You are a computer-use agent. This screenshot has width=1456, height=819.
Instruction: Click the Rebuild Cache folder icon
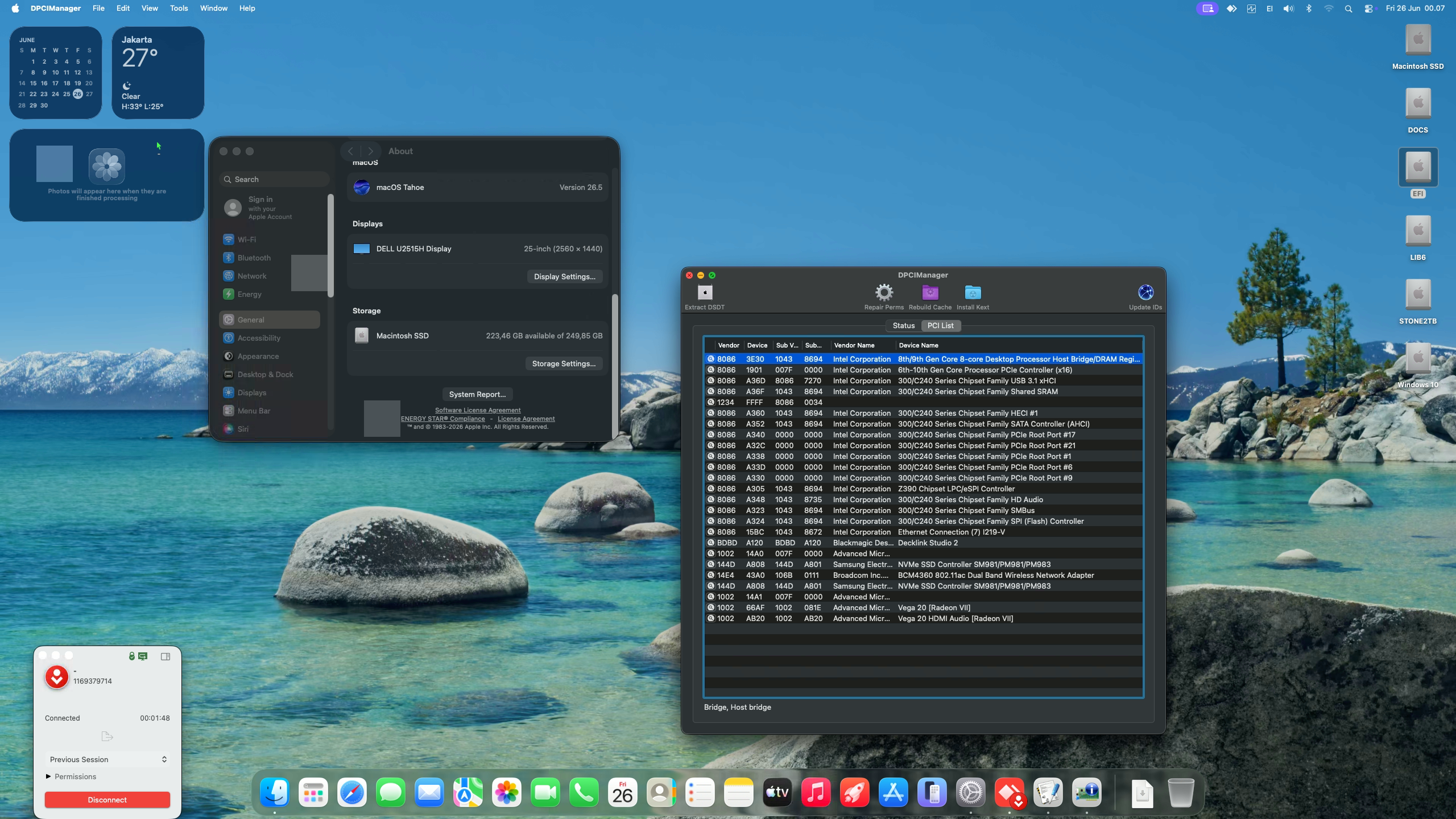(930, 292)
